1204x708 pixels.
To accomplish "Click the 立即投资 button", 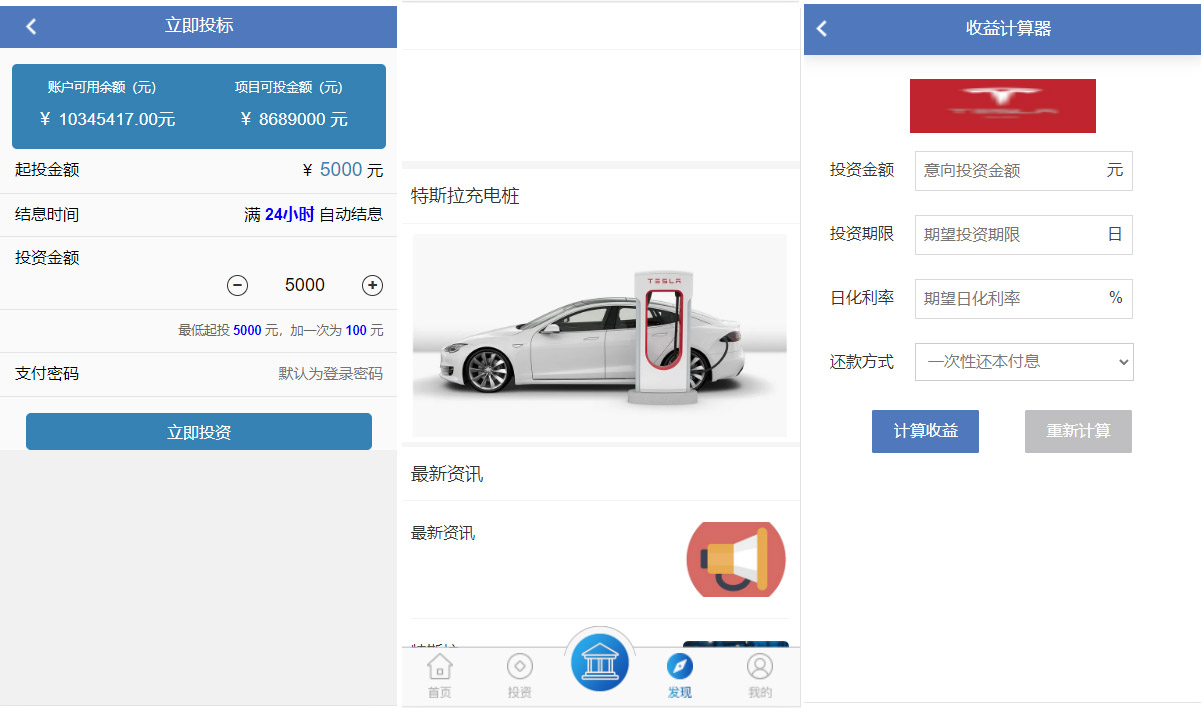I will pos(199,432).
